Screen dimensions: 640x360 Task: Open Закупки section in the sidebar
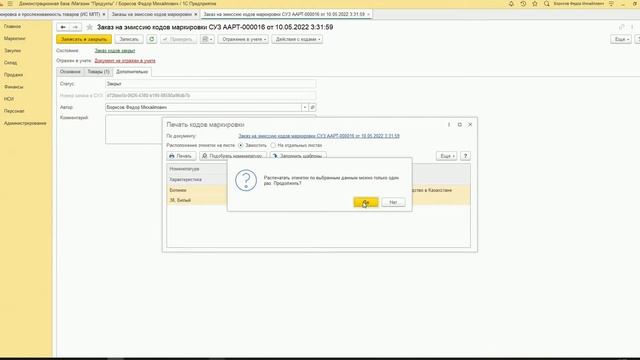point(12,51)
